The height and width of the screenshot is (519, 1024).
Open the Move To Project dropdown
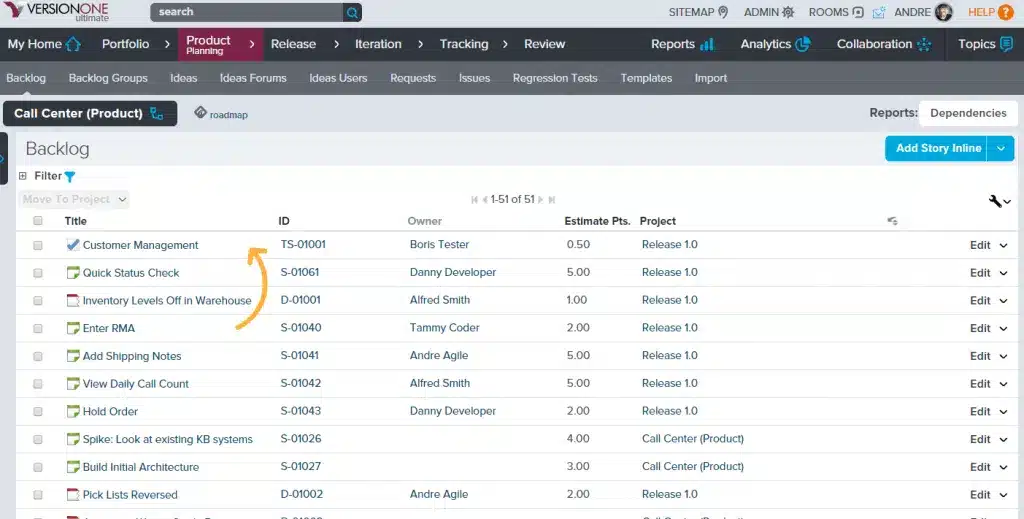(75, 199)
